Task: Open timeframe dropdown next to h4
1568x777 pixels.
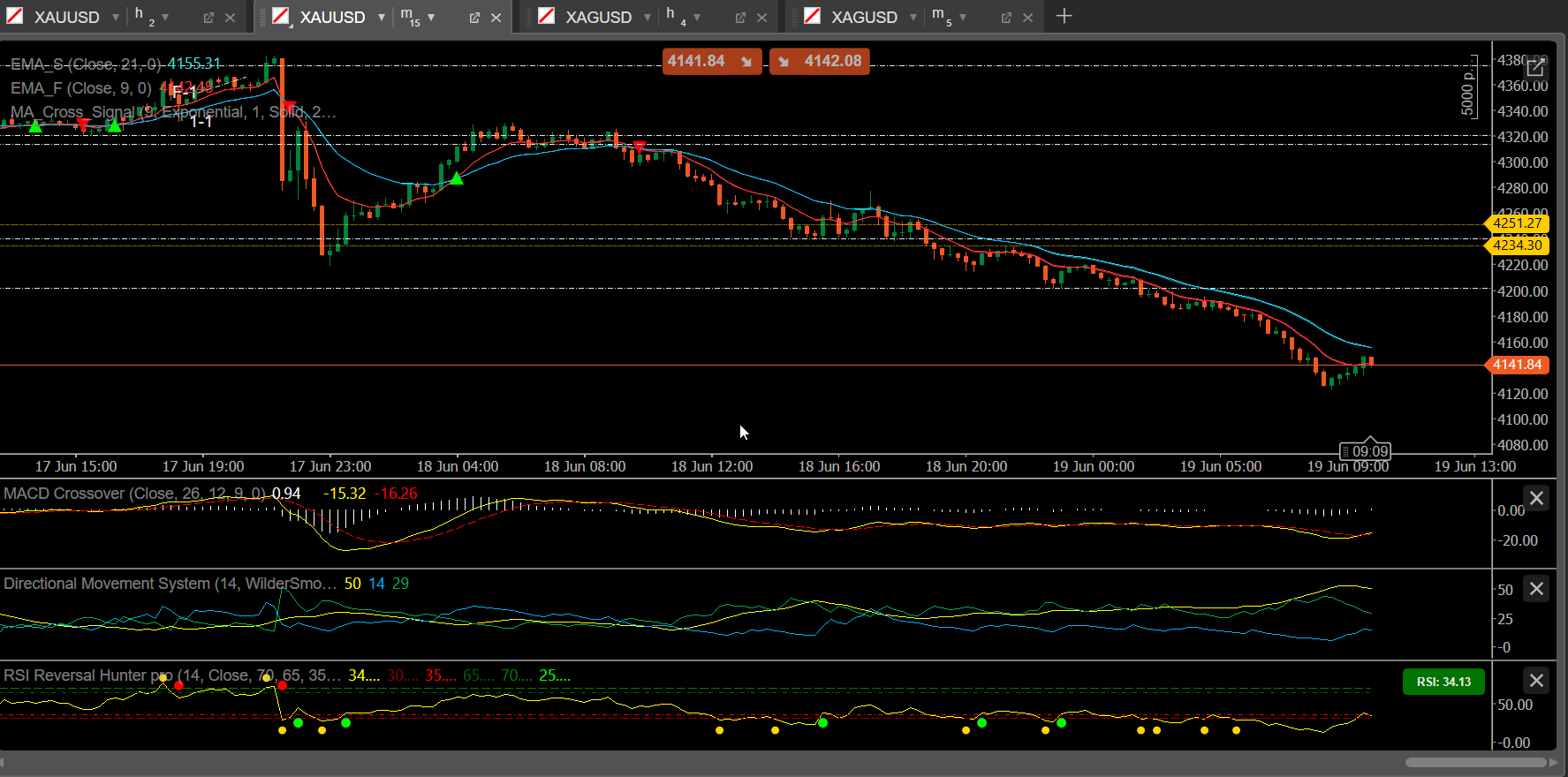Action: (x=697, y=18)
